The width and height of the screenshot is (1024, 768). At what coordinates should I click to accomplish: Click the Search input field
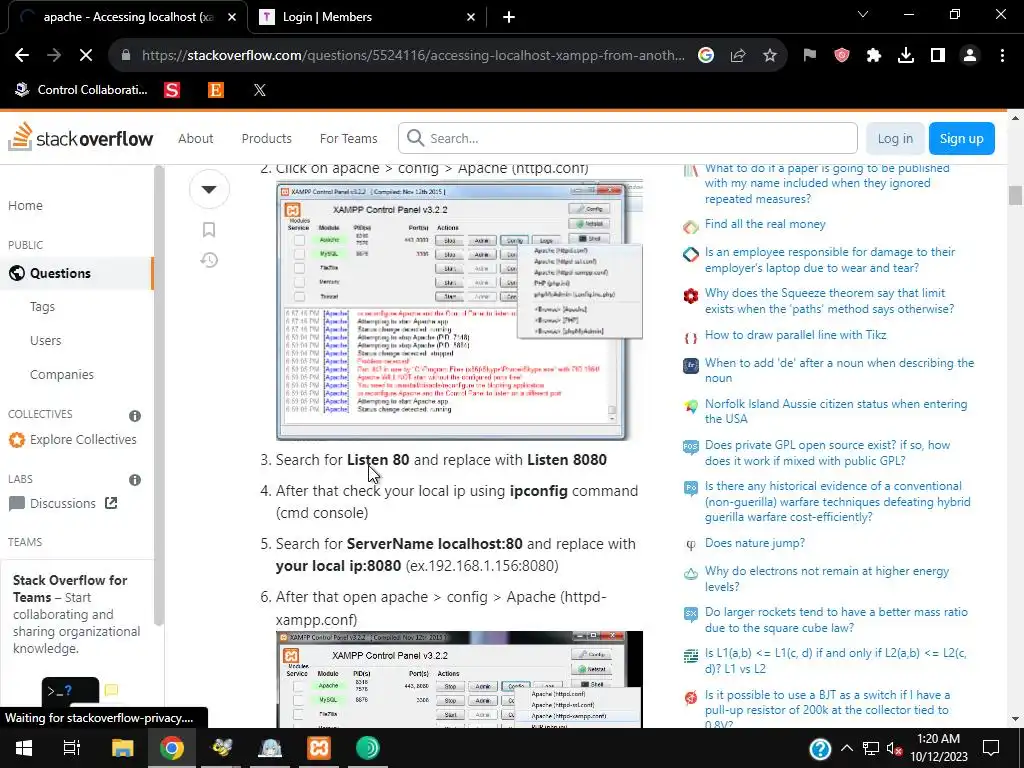(628, 138)
